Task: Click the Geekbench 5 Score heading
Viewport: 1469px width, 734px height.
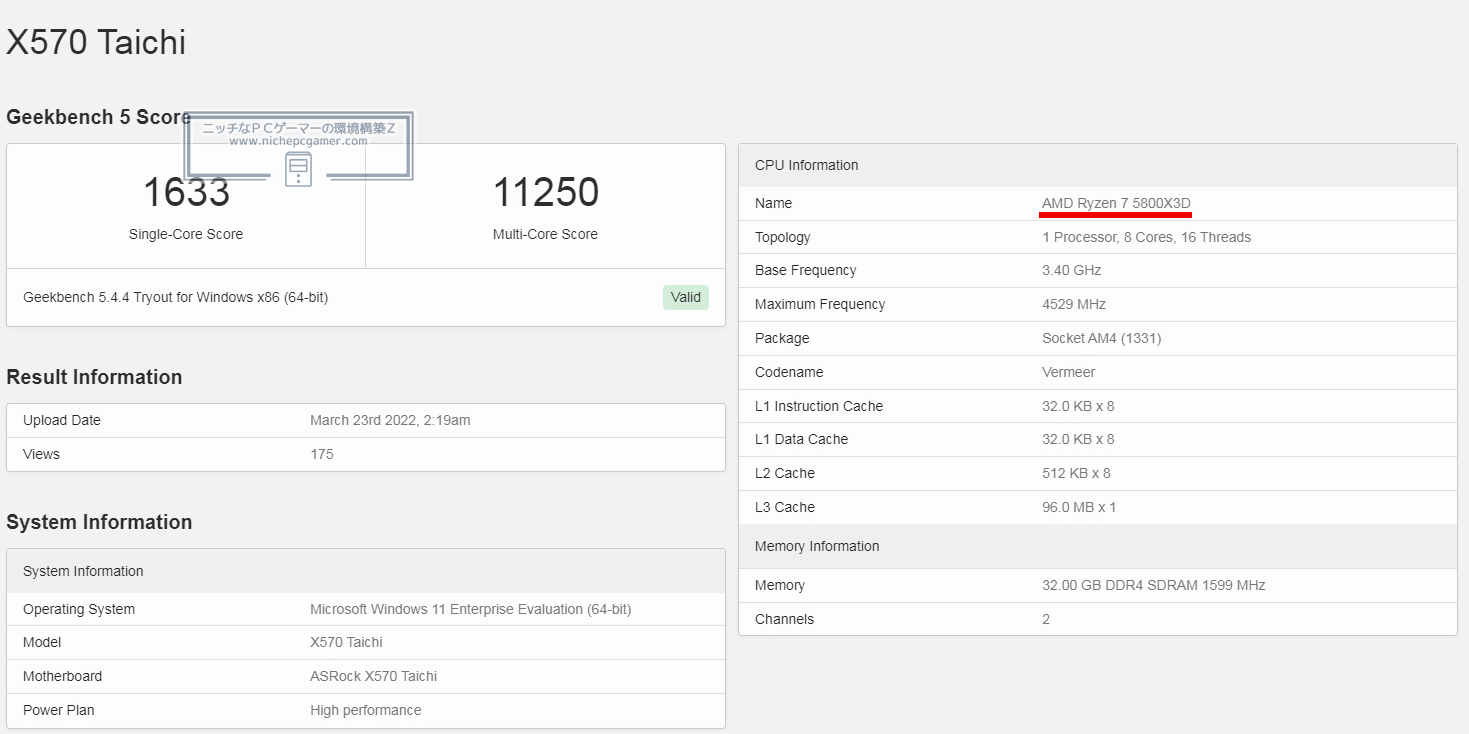Action: (98, 117)
